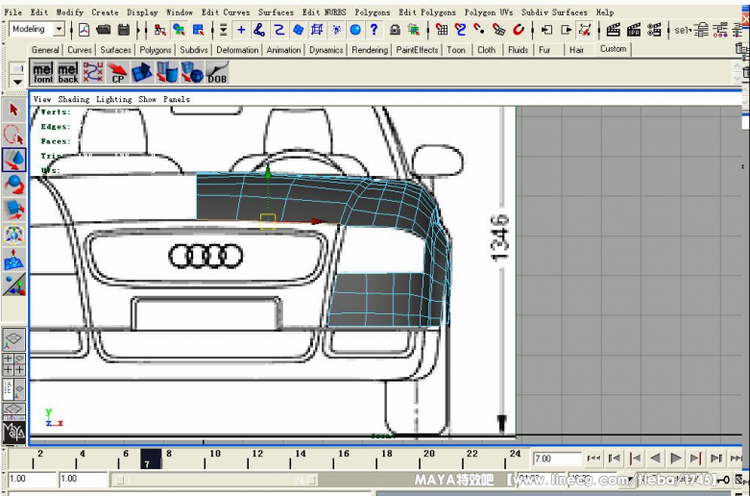Pick the Universal Manipulator tool
Screen dimensions: 750x496
14,234
